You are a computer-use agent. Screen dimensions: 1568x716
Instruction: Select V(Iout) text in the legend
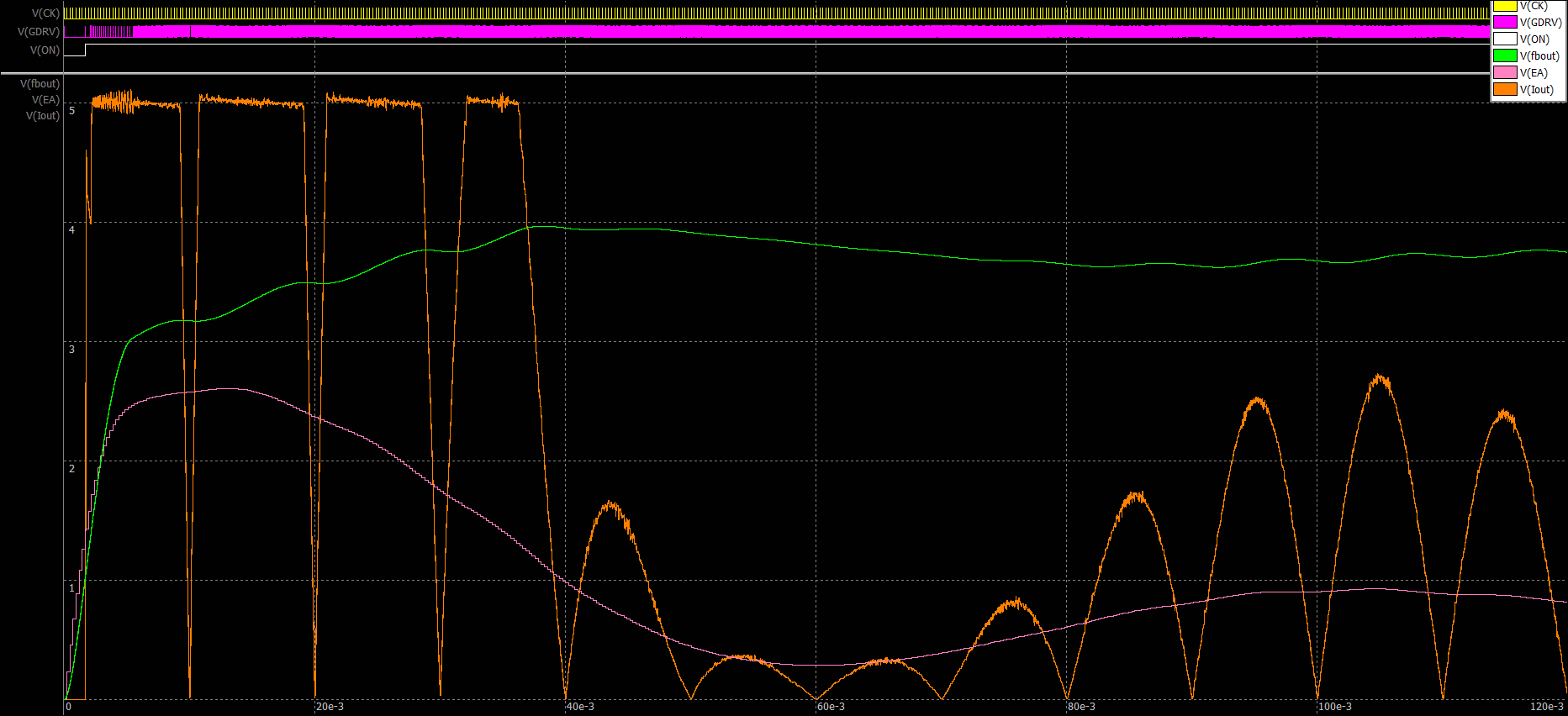1537,90
